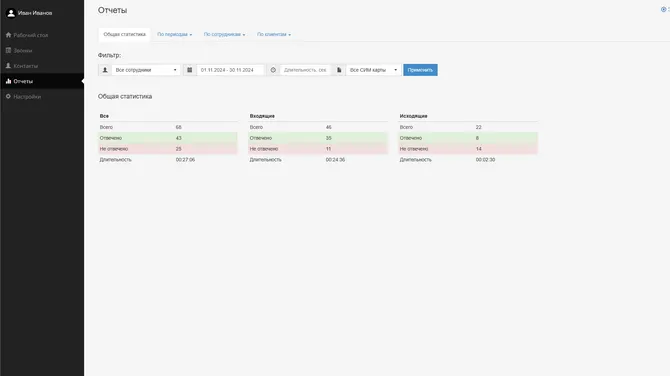
Task: Open the По сотрудникам dropdown tab
Action: pos(224,35)
